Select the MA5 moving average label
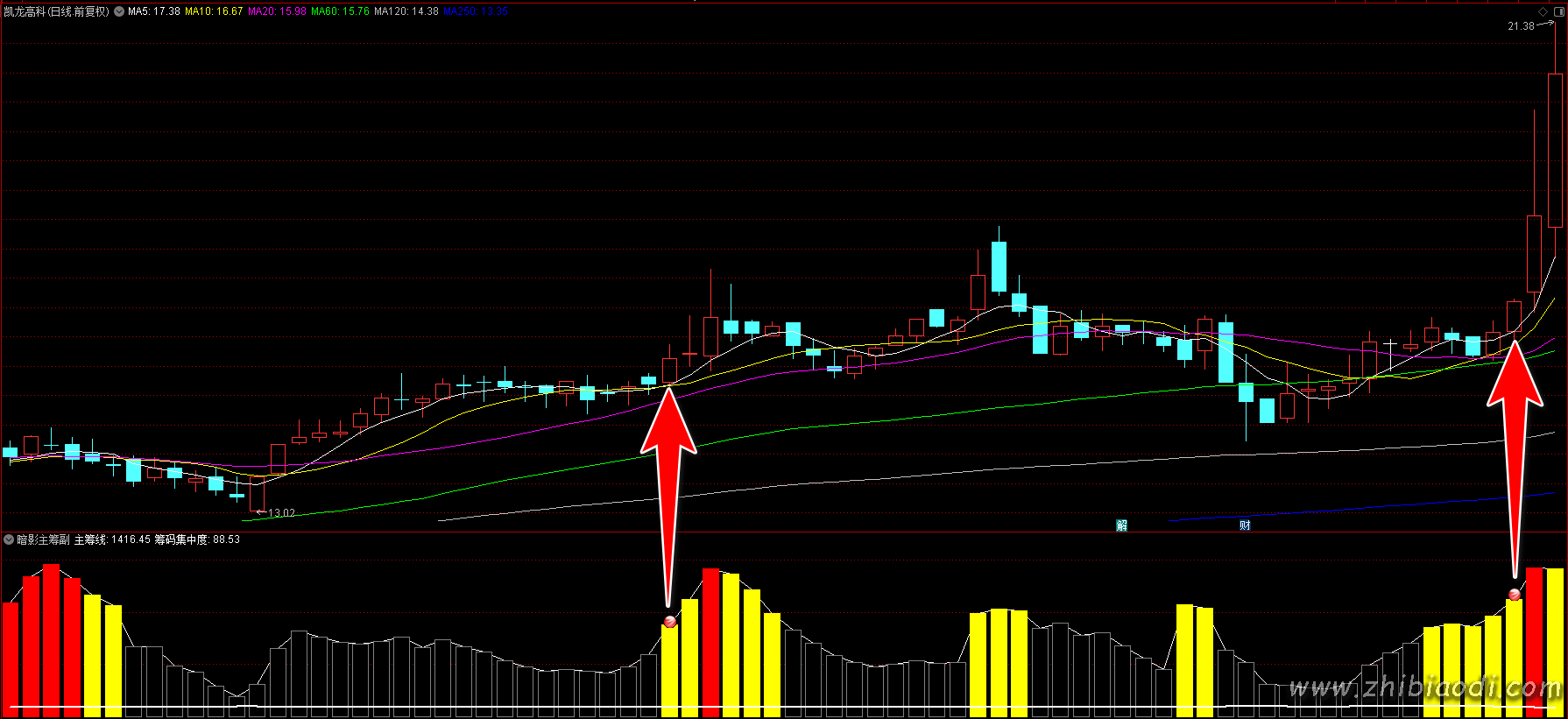The height and width of the screenshot is (719, 1568). coord(154,11)
